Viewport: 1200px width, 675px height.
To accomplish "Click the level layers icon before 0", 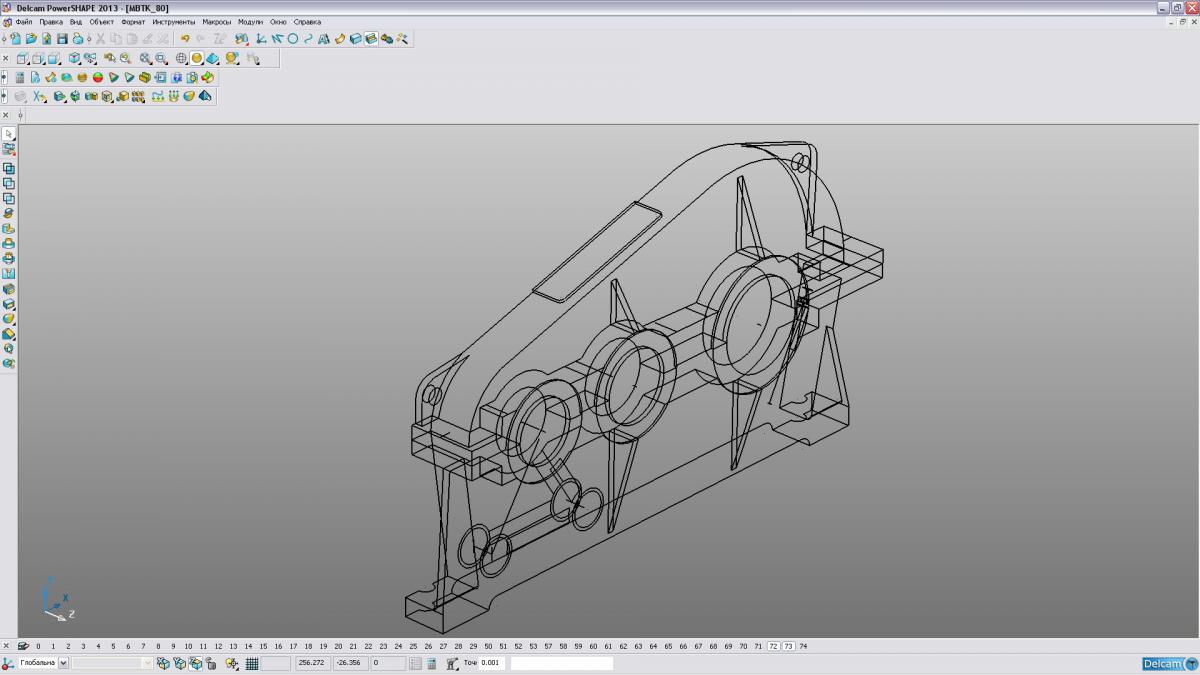I will (23, 646).
